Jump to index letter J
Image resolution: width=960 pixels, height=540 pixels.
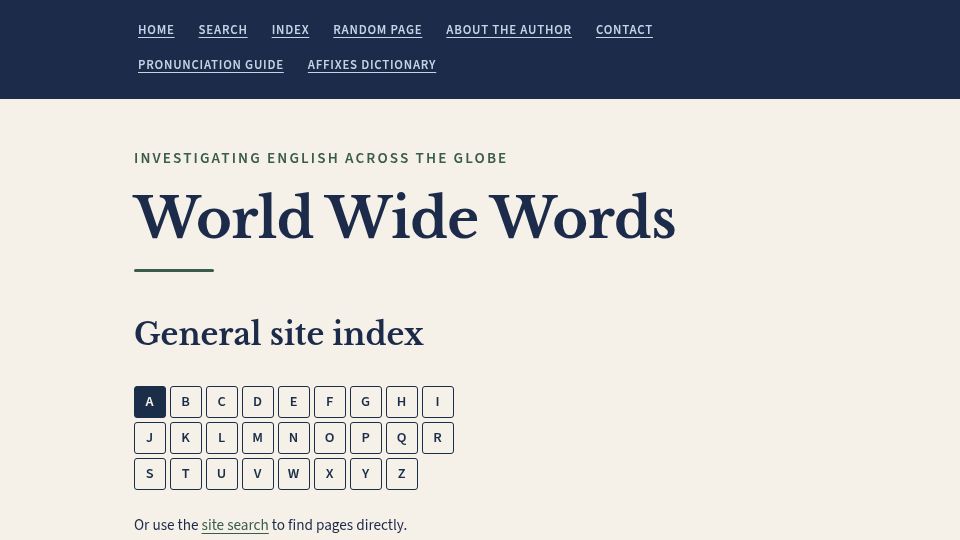(150, 438)
